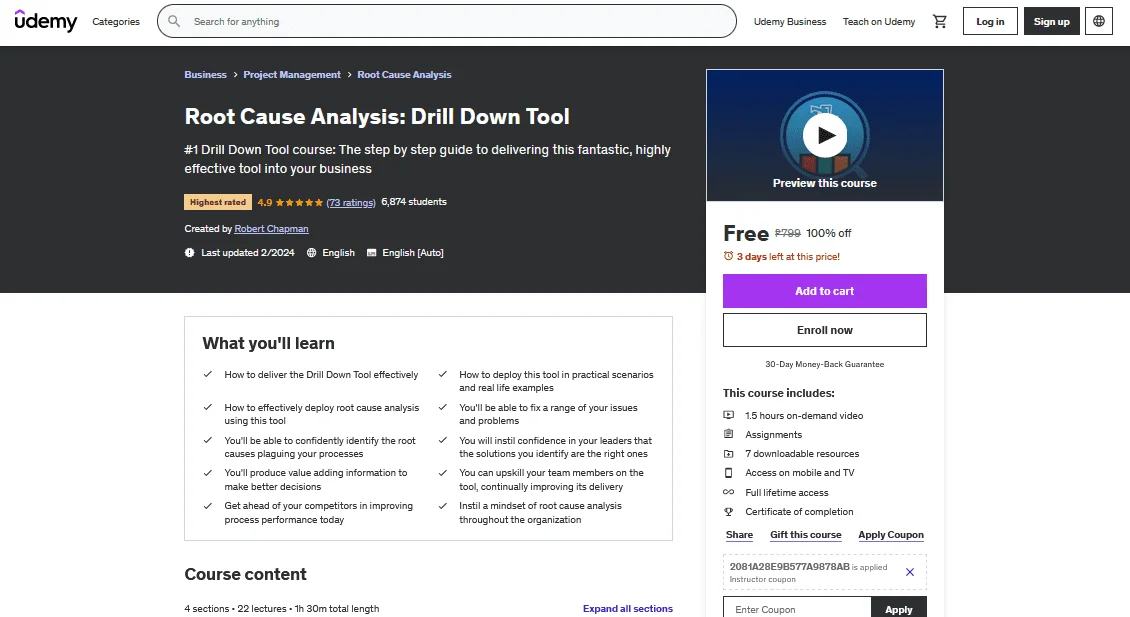Select the 'Course content' heading
Viewport: 1130px width, 617px height.
(x=245, y=574)
